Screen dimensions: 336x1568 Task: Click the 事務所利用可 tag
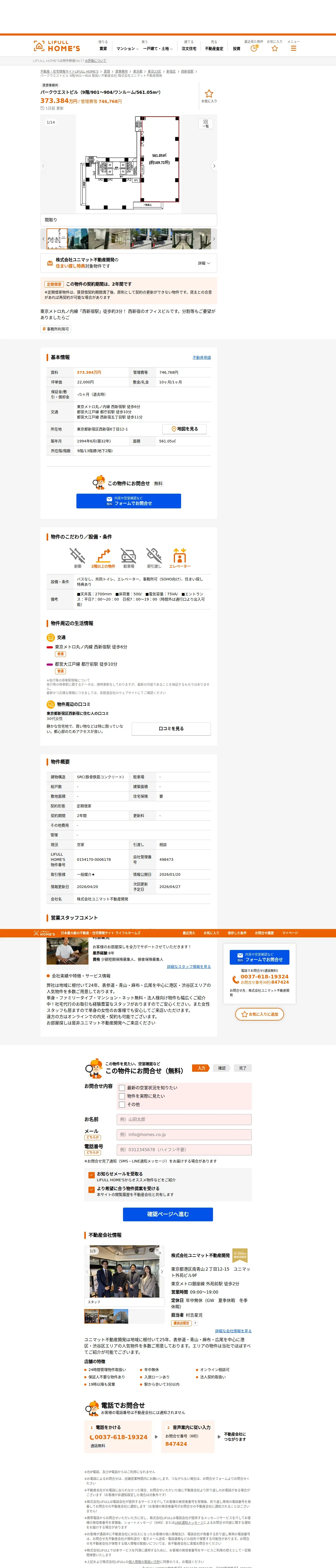tap(55, 329)
